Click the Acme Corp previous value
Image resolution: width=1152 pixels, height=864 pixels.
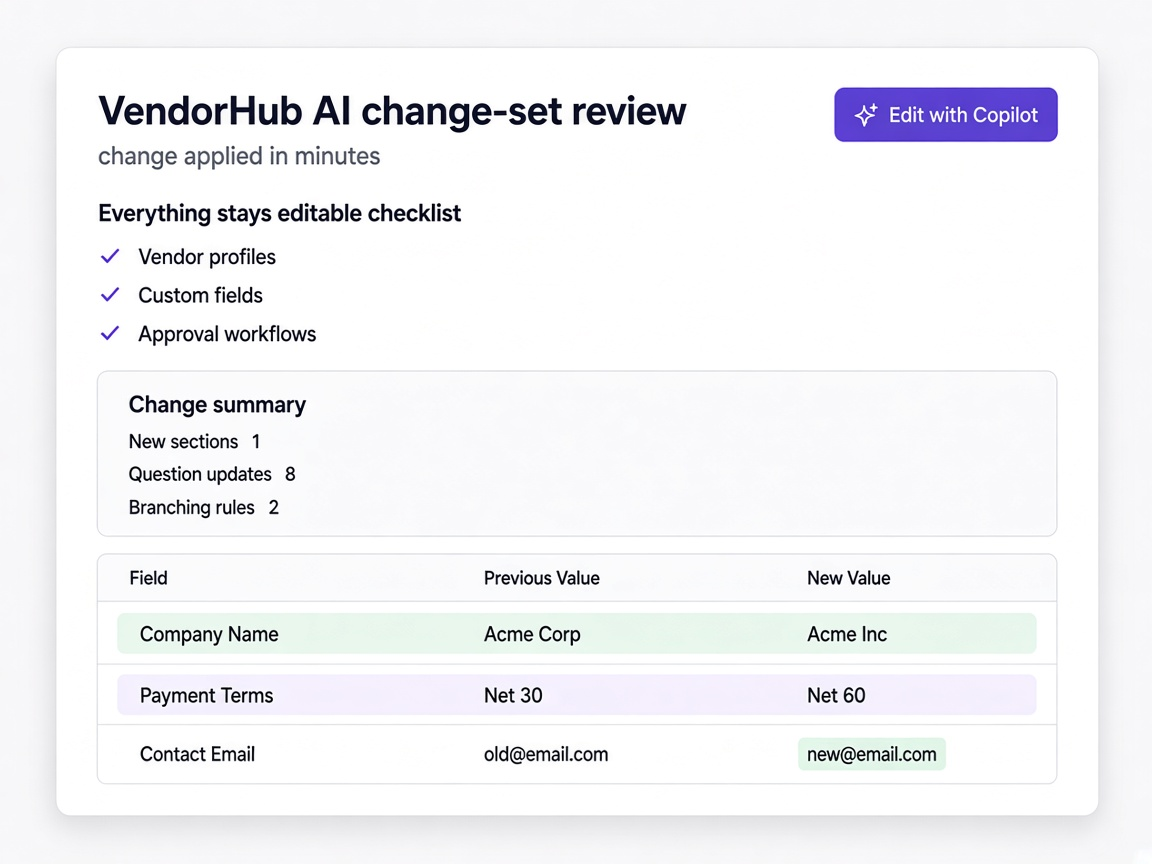pyautogui.click(x=532, y=634)
